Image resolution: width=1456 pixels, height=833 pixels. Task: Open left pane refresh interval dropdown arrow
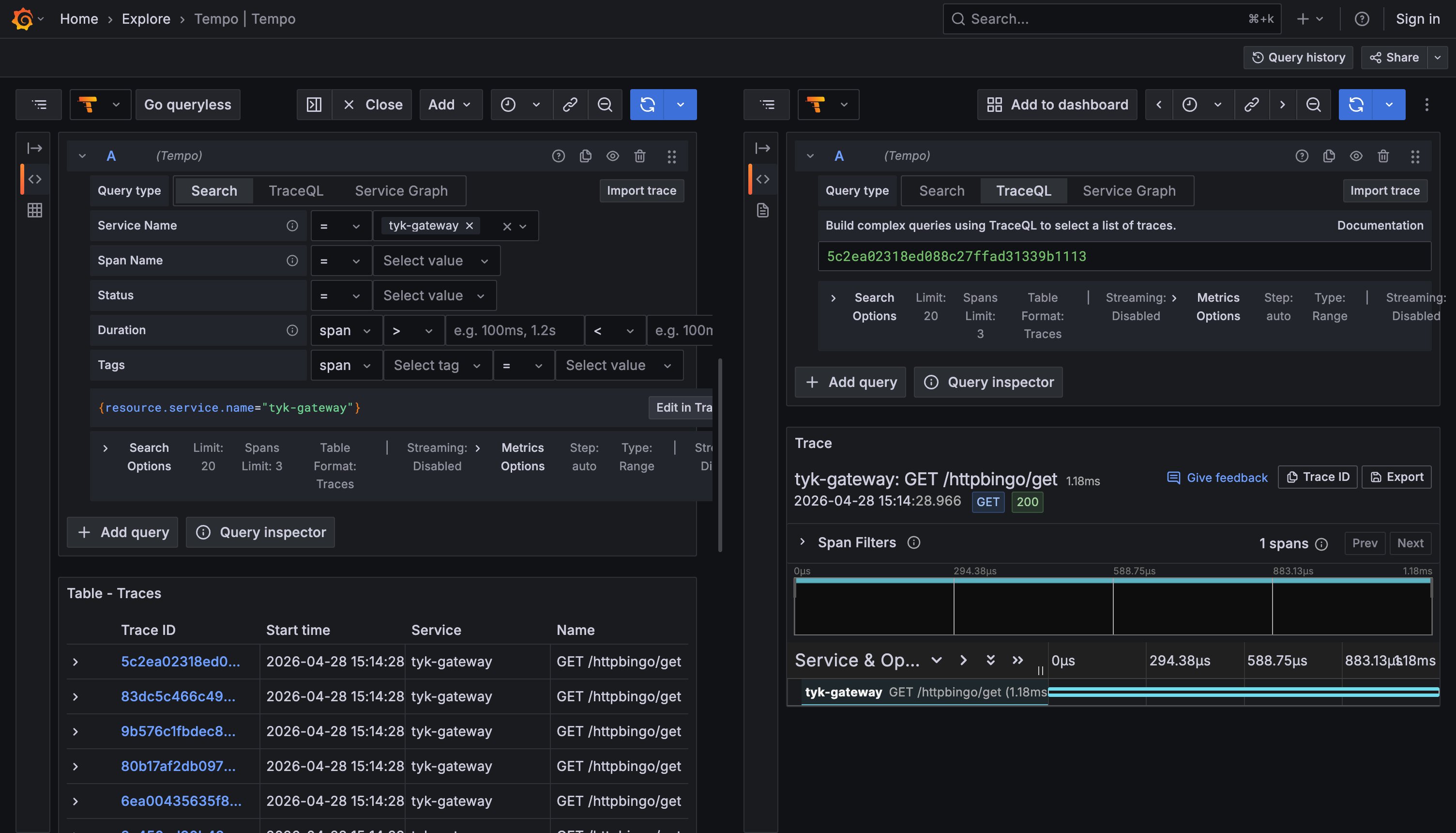click(680, 105)
